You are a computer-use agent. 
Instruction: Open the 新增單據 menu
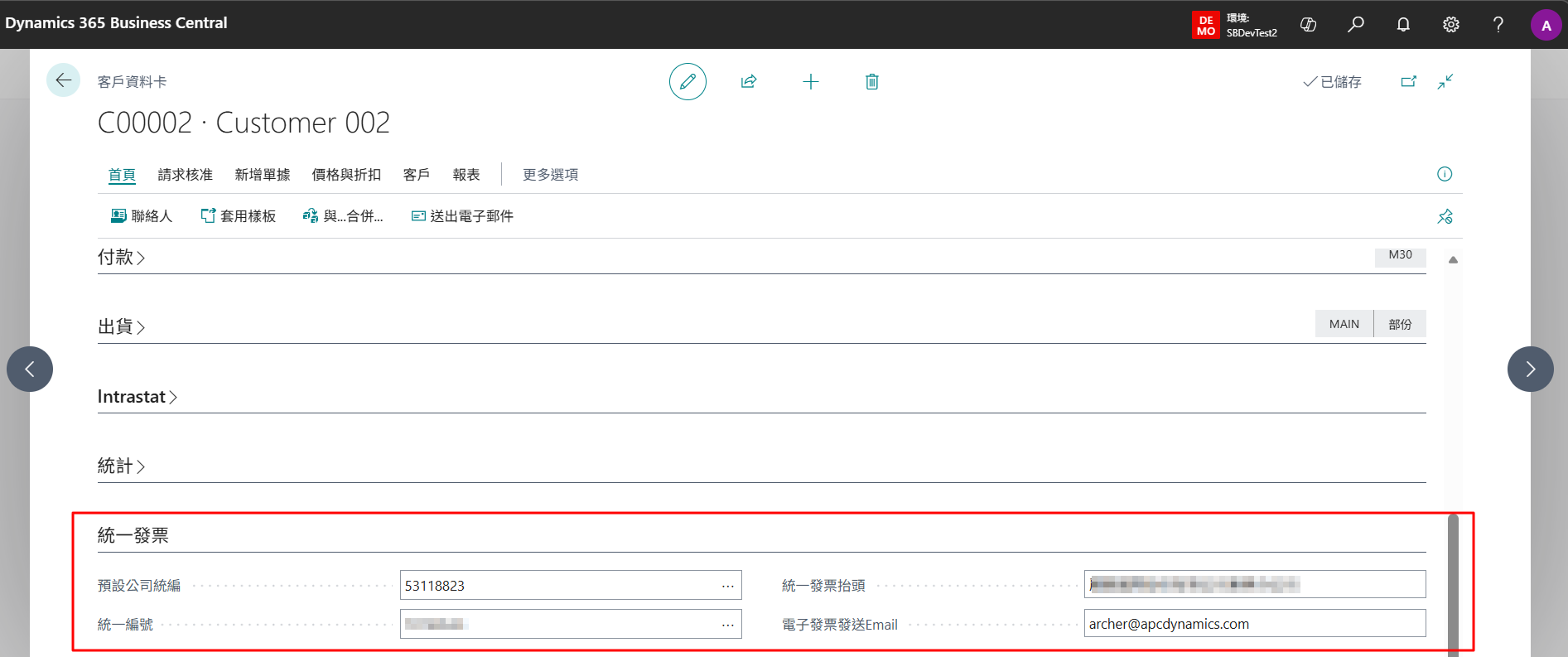[263, 175]
